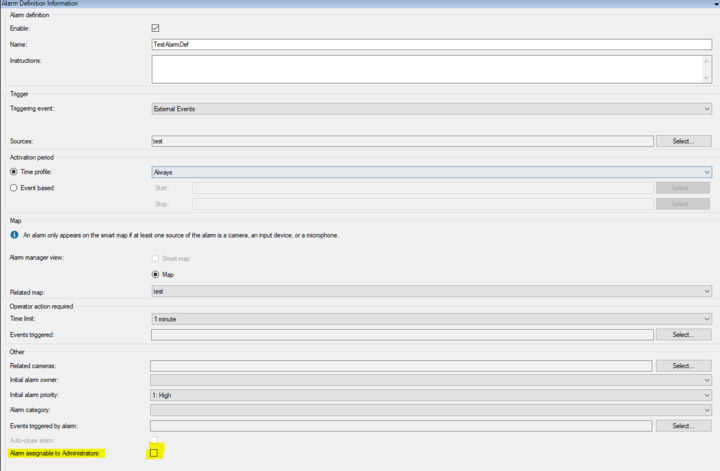Click Select for Events triggered by alarm
The height and width of the screenshot is (471, 720).
click(683, 426)
